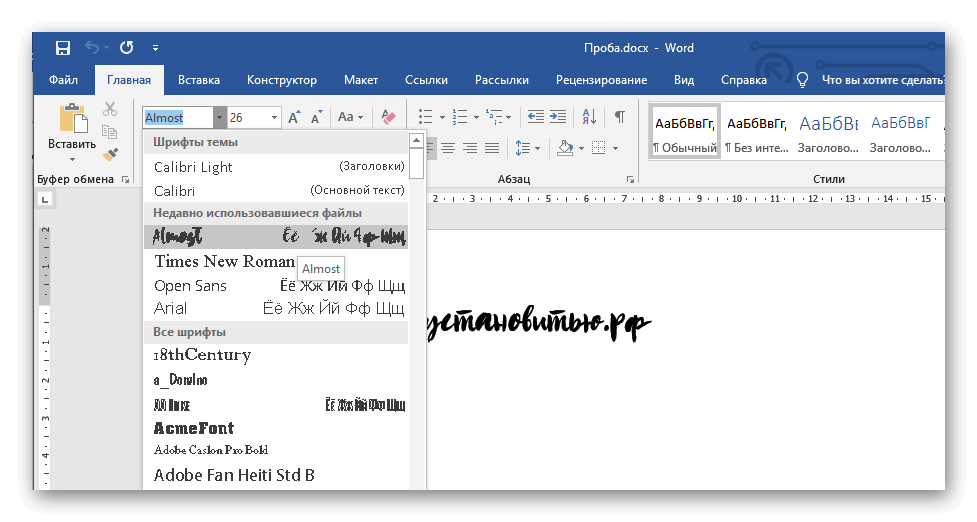Image resolution: width=977 pixels, height=522 pixels.
Task: Choose Calibri body theme font
Action: coord(276,190)
